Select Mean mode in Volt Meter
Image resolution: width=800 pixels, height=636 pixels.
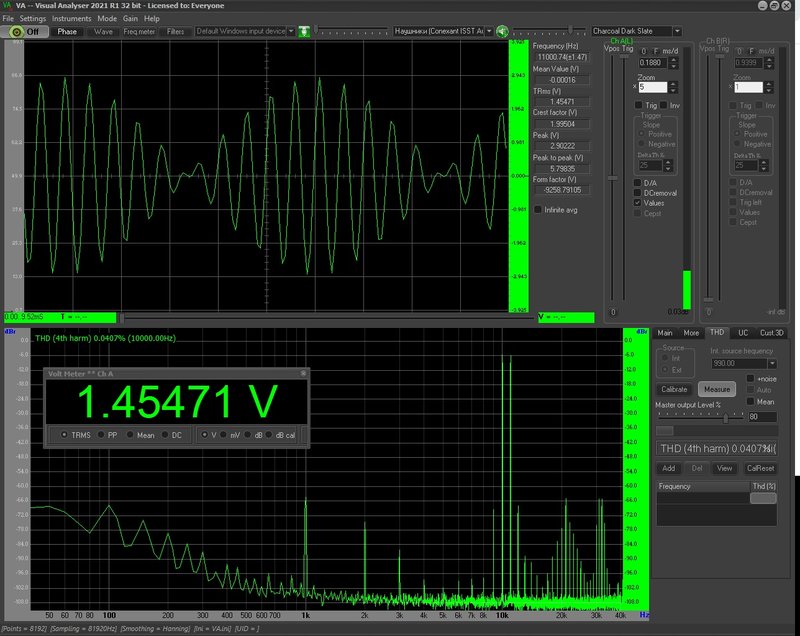click(x=130, y=435)
